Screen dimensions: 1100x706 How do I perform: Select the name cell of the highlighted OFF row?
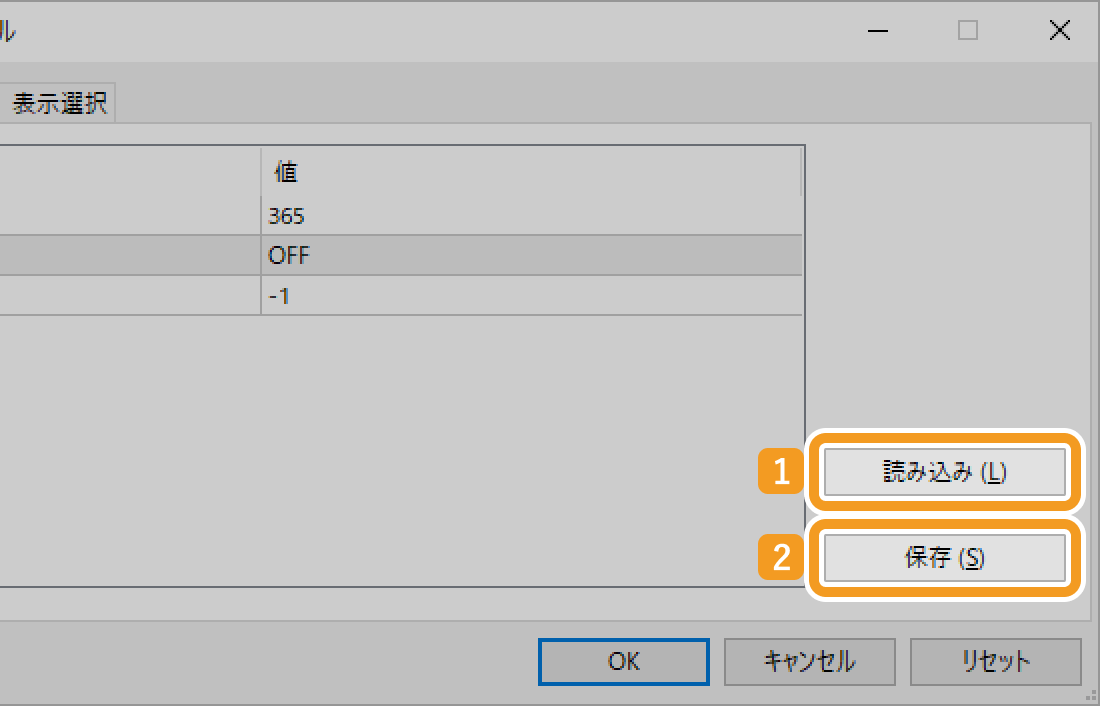tap(130, 255)
